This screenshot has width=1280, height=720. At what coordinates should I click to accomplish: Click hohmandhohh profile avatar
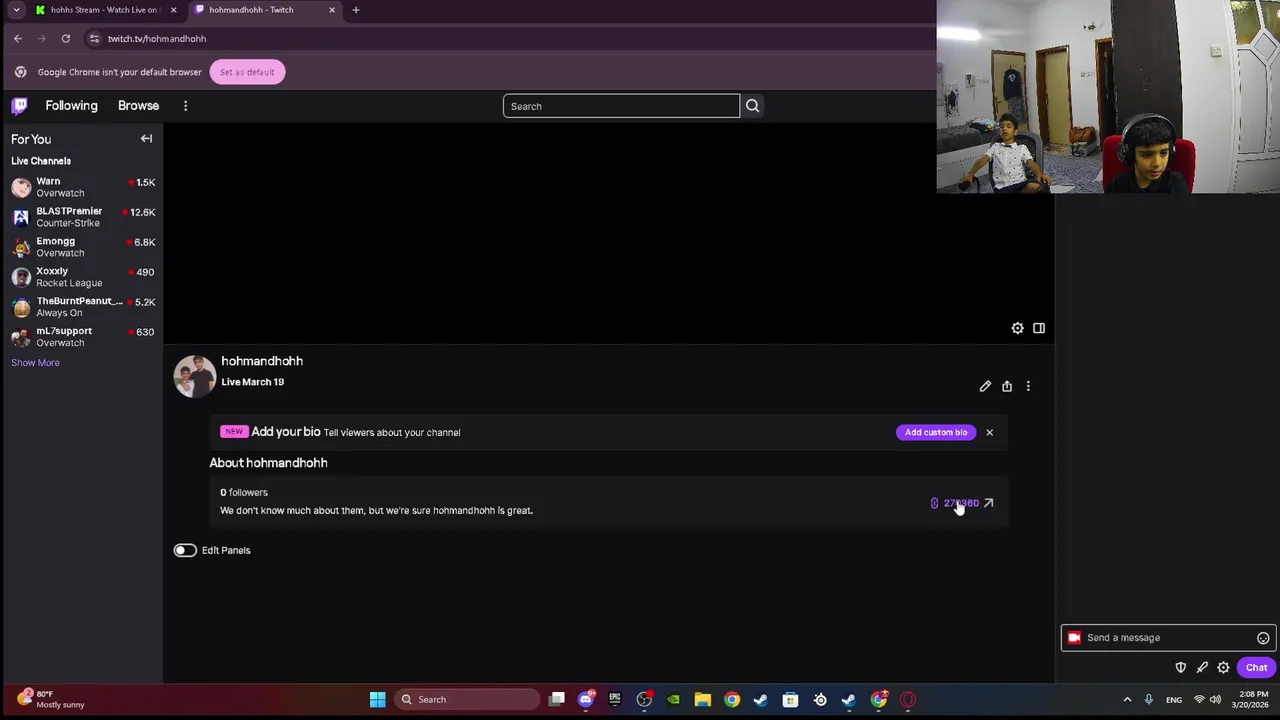(x=194, y=376)
